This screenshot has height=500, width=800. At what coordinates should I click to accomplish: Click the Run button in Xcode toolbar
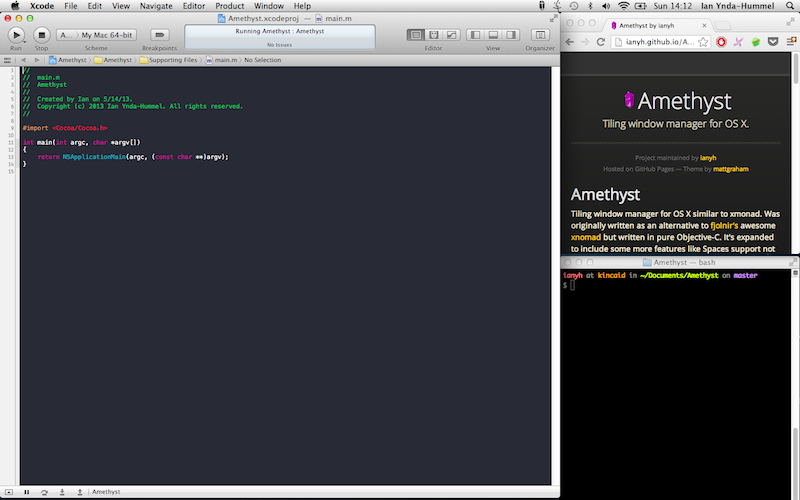[x=16, y=35]
